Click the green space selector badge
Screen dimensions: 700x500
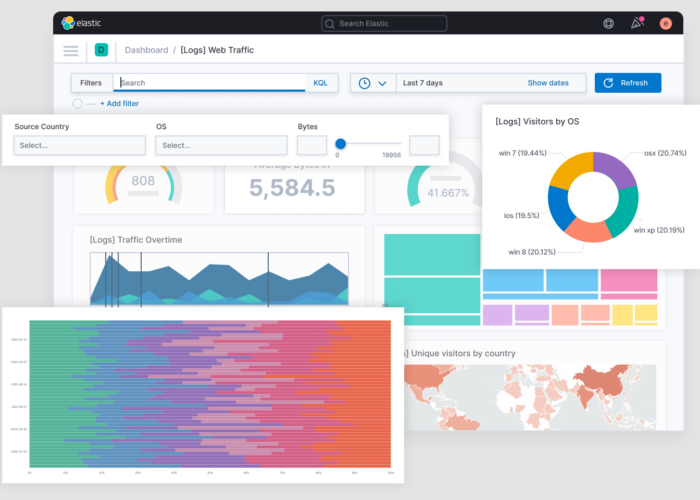[101, 50]
